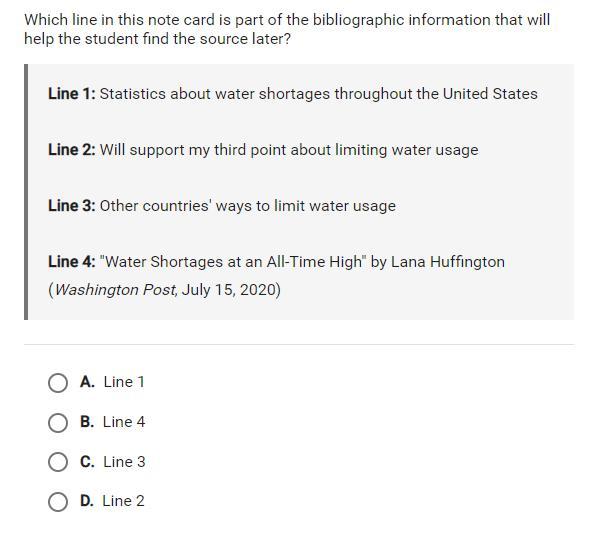604x543 pixels.
Task: Click the 'Other countries' ways' sentence
Action: coord(247,206)
